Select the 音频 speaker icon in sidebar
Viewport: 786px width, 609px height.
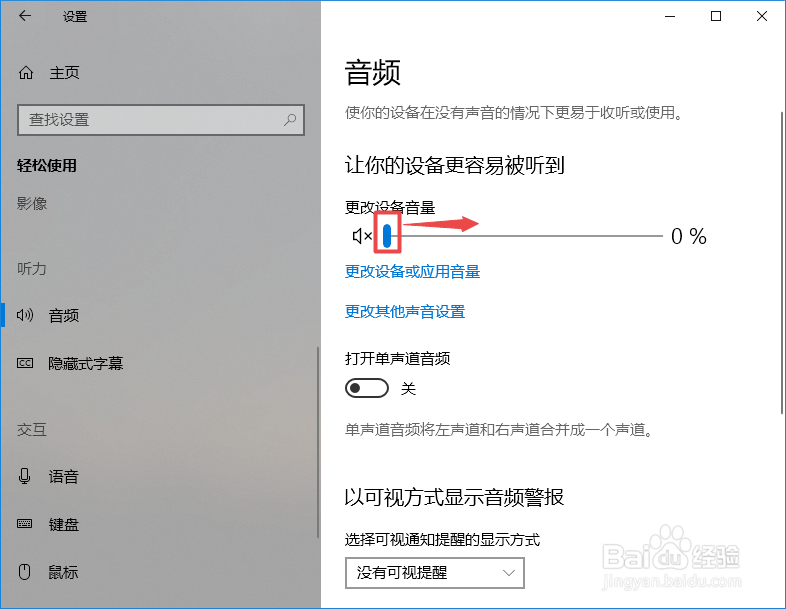pos(25,315)
